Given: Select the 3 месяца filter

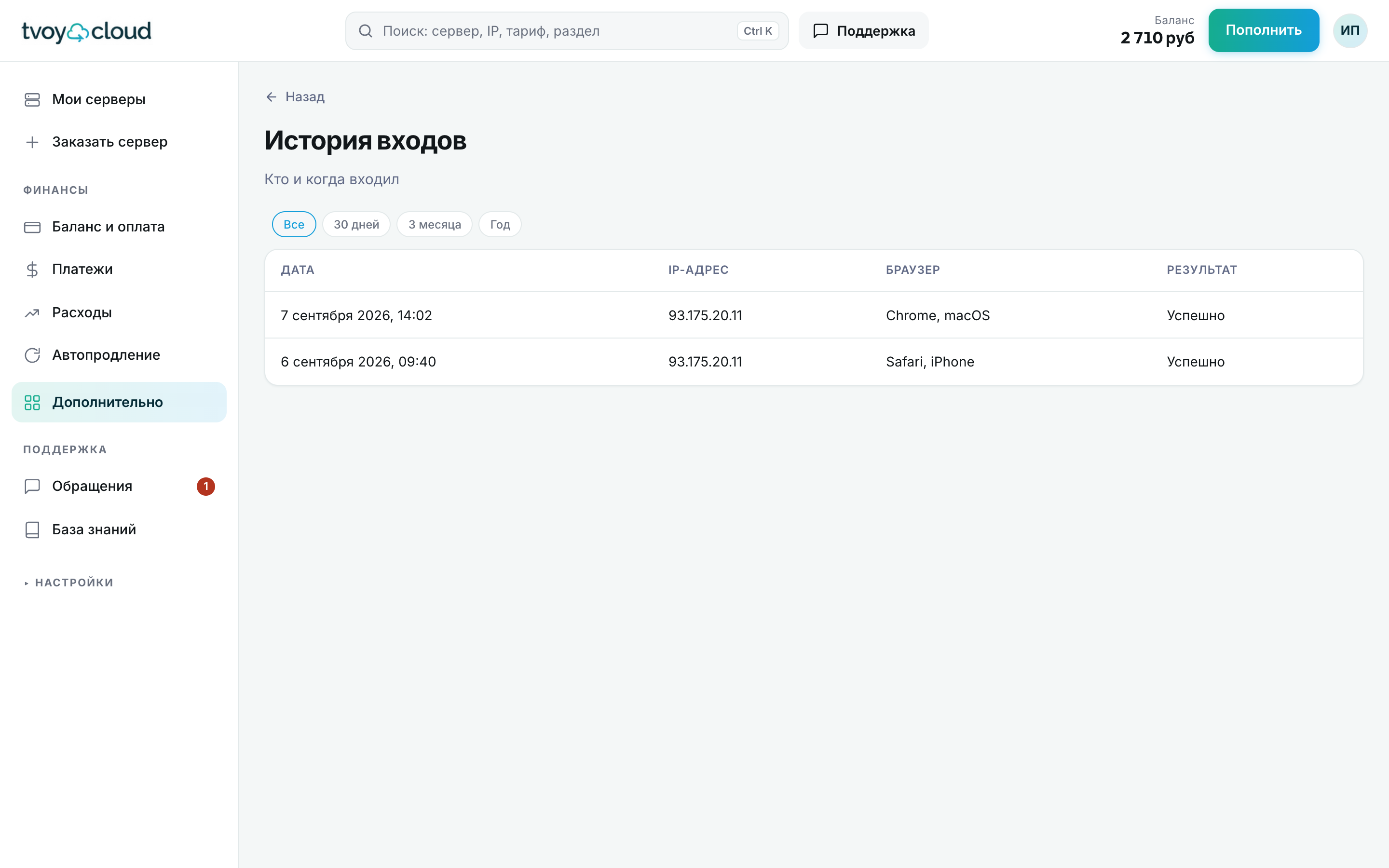Looking at the screenshot, I should (435, 224).
